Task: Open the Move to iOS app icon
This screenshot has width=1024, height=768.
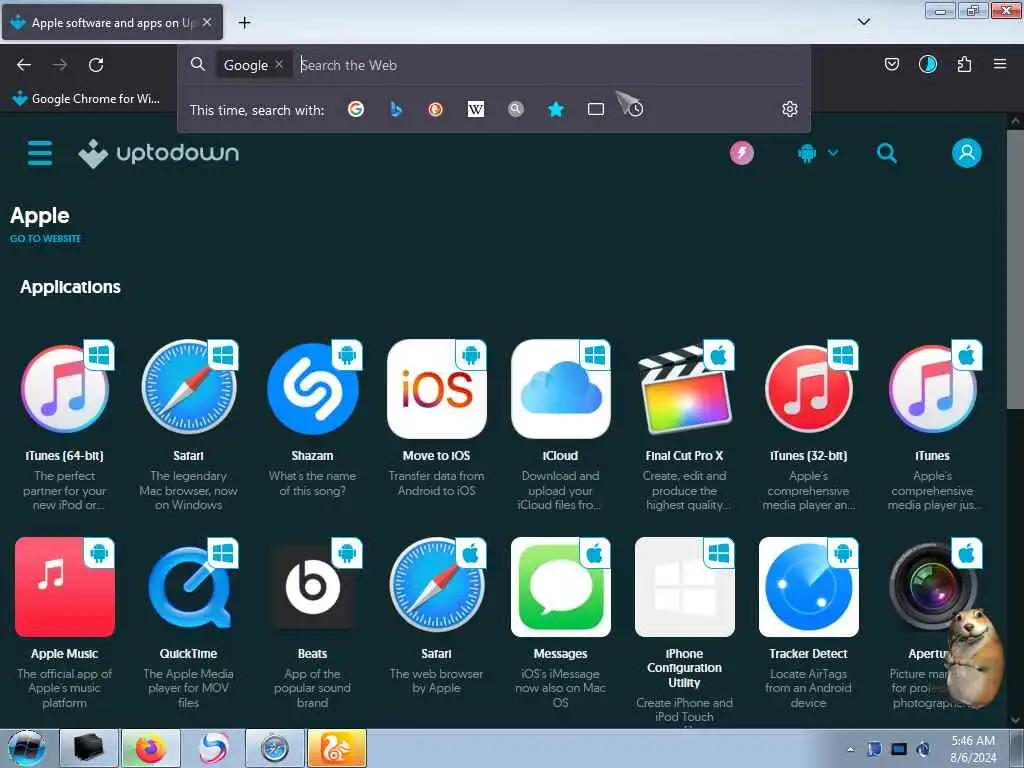Action: click(436, 389)
